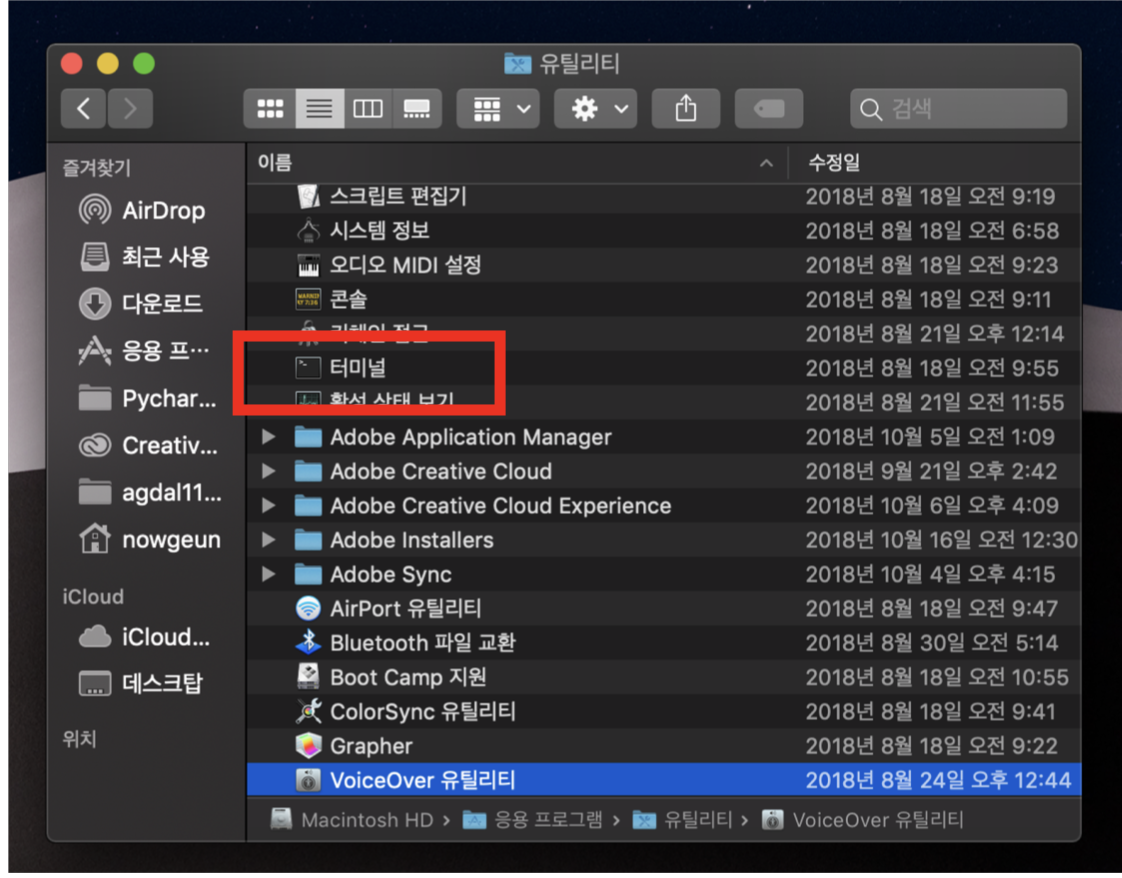Expand Adobe Creative Cloud folder triangle
Image resolution: width=1122 pixels, height=878 pixels.
coord(268,471)
